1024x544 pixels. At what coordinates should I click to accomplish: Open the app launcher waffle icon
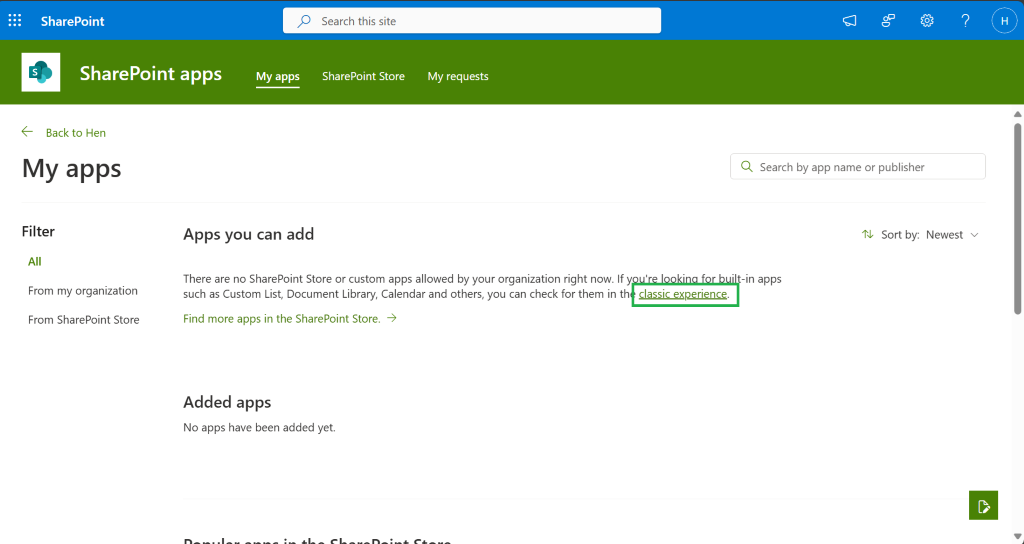[x=15, y=21]
